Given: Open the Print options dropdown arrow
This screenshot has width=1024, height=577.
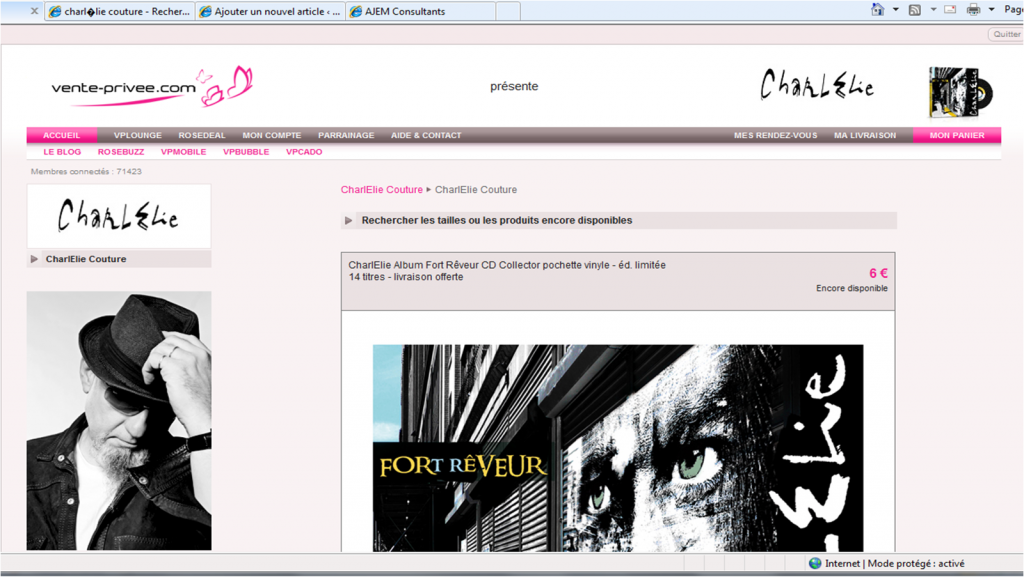Looking at the screenshot, I should pyautogui.click(x=991, y=10).
